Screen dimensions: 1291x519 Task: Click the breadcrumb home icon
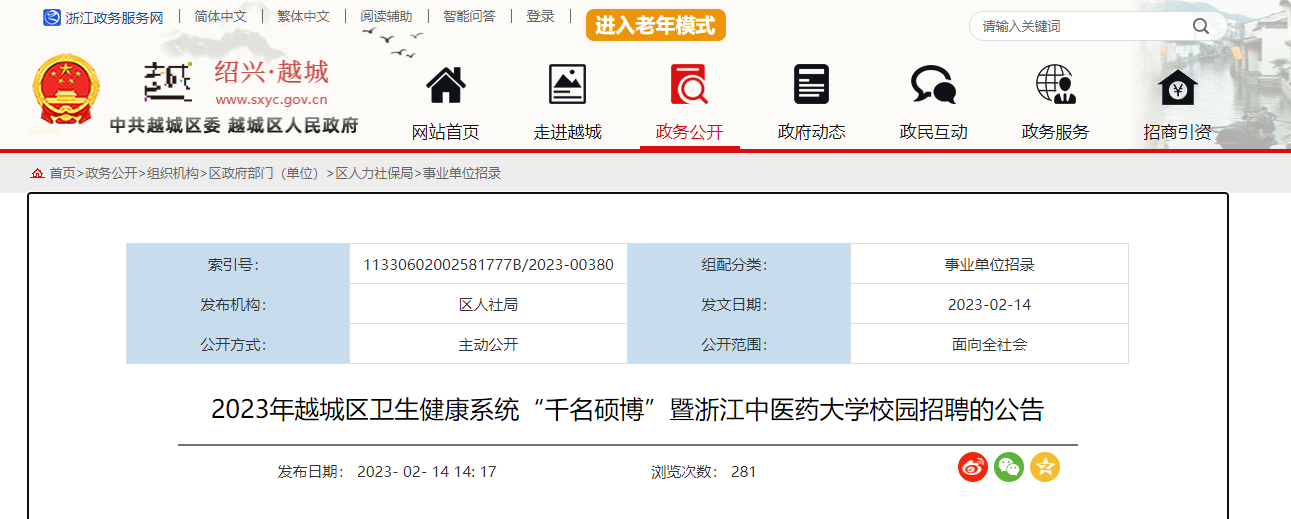pyautogui.click(x=38, y=174)
